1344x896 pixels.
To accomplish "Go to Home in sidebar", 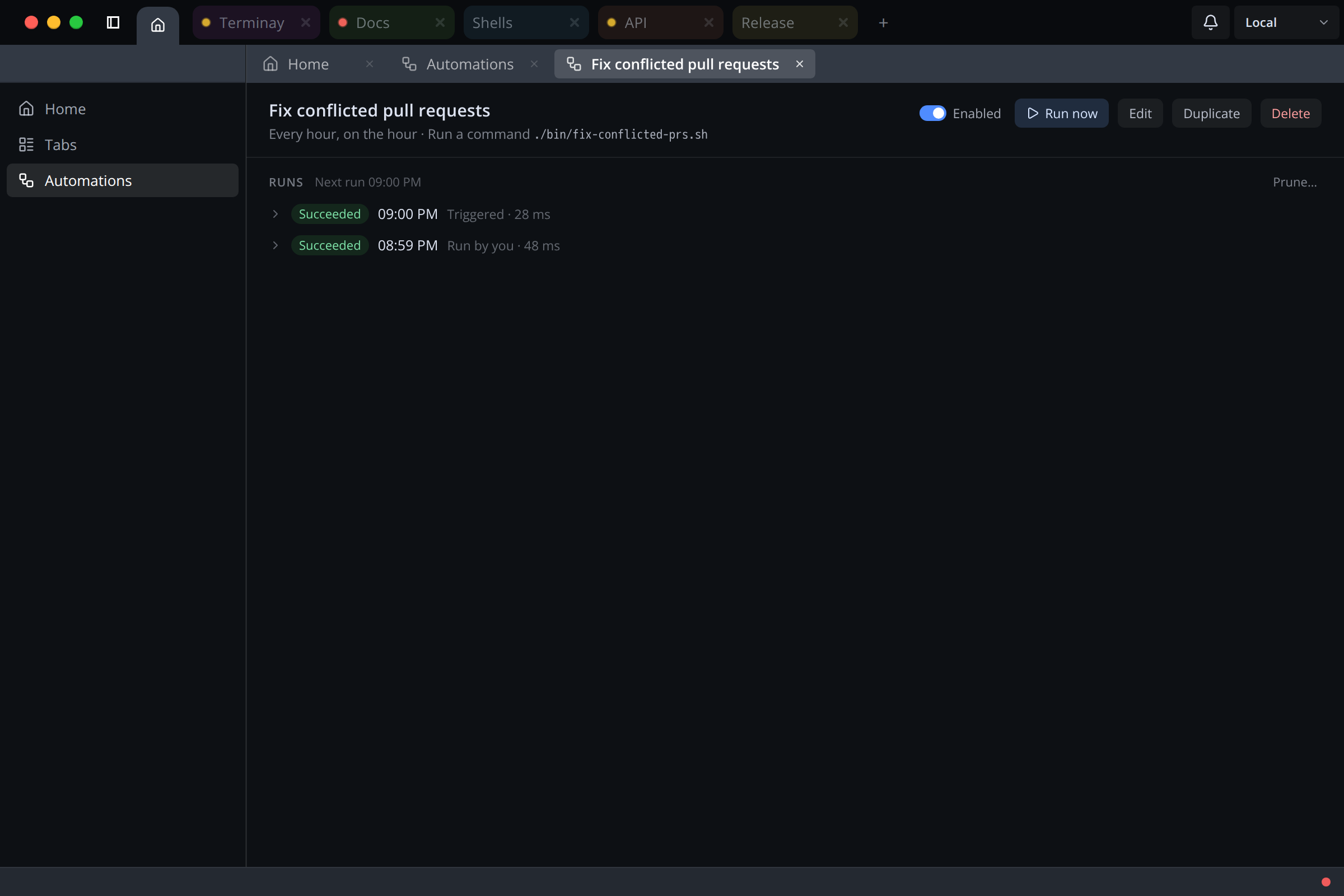I will click(x=122, y=109).
